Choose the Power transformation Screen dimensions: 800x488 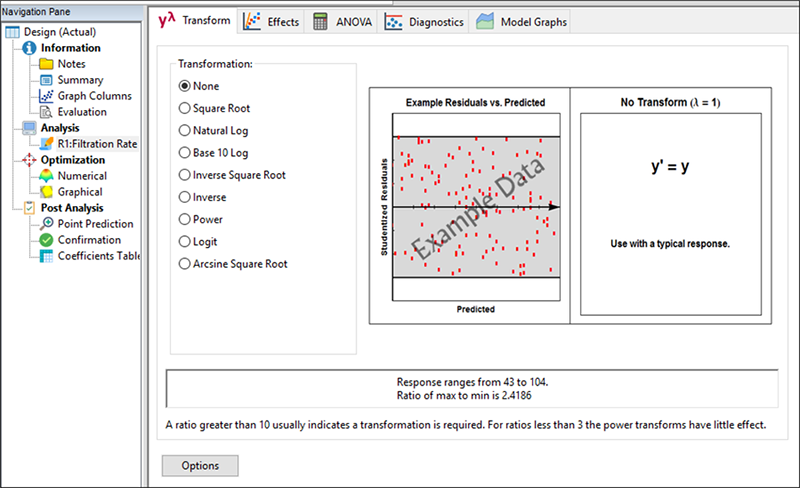201,219
